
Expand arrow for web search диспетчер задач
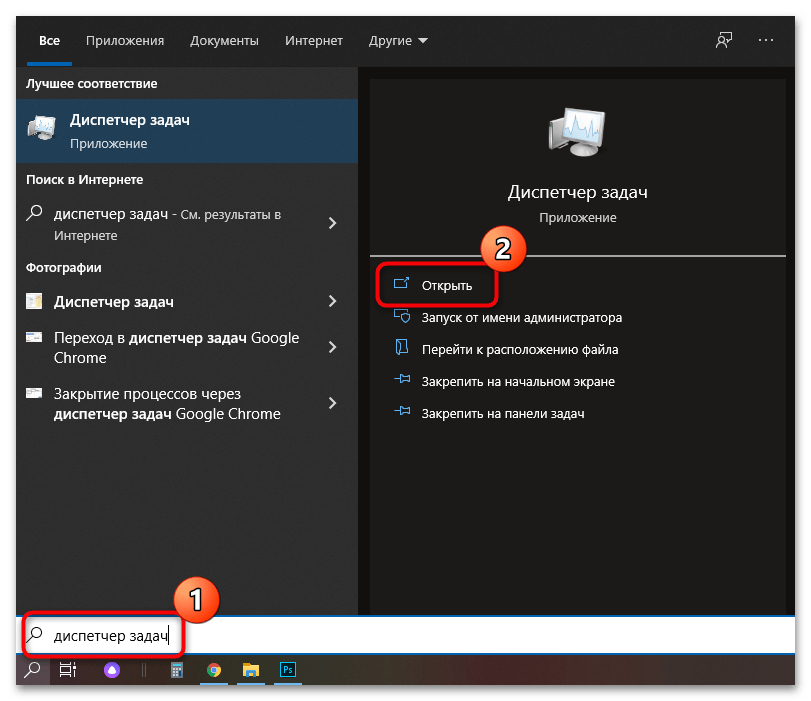(332, 223)
